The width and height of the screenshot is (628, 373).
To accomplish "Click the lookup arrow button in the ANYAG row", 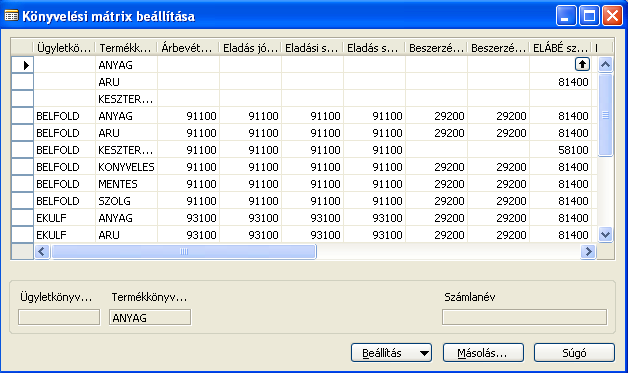I will coord(582,64).
